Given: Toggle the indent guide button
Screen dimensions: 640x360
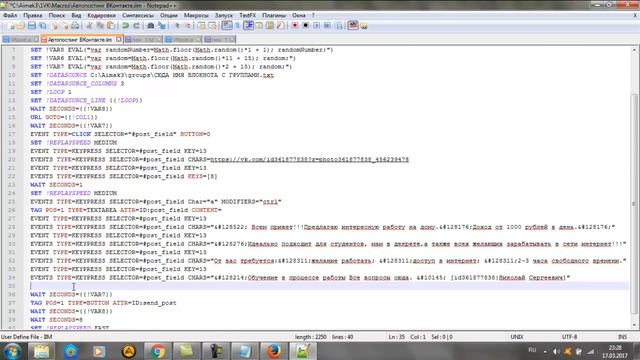Looking at the screenshot, I should (249, 26).
